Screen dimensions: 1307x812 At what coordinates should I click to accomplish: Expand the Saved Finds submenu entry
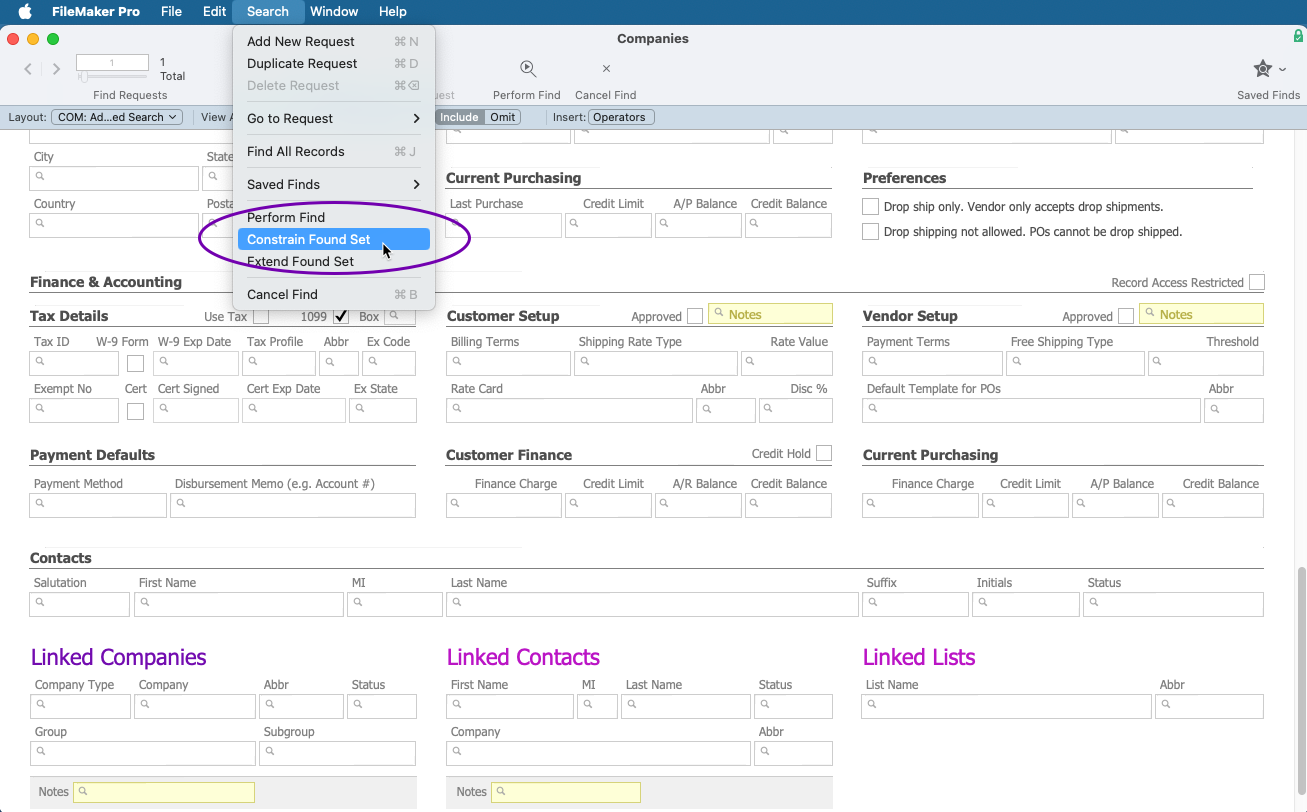334,184
